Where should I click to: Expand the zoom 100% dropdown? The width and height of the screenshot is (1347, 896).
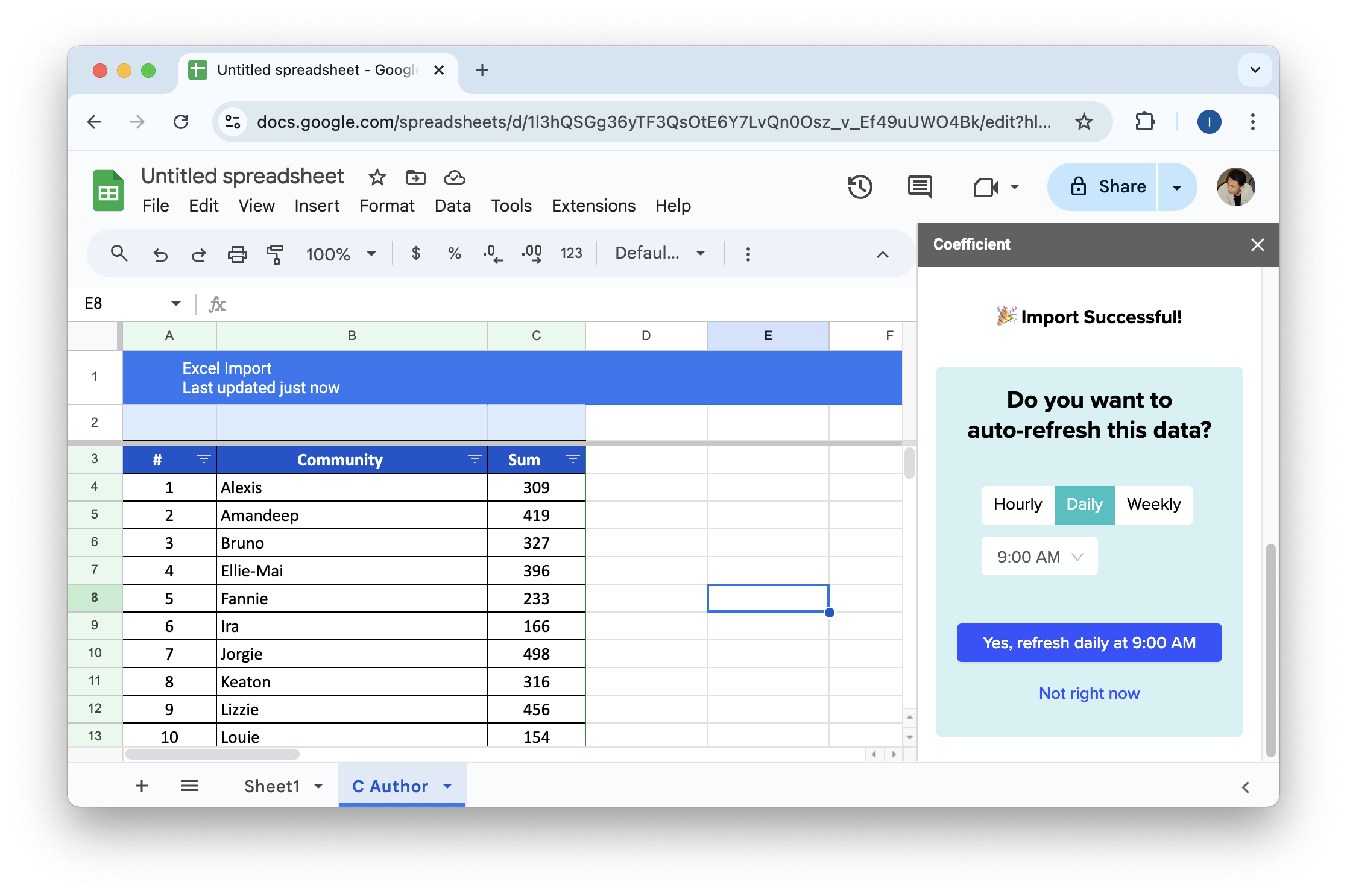(371, 254)
